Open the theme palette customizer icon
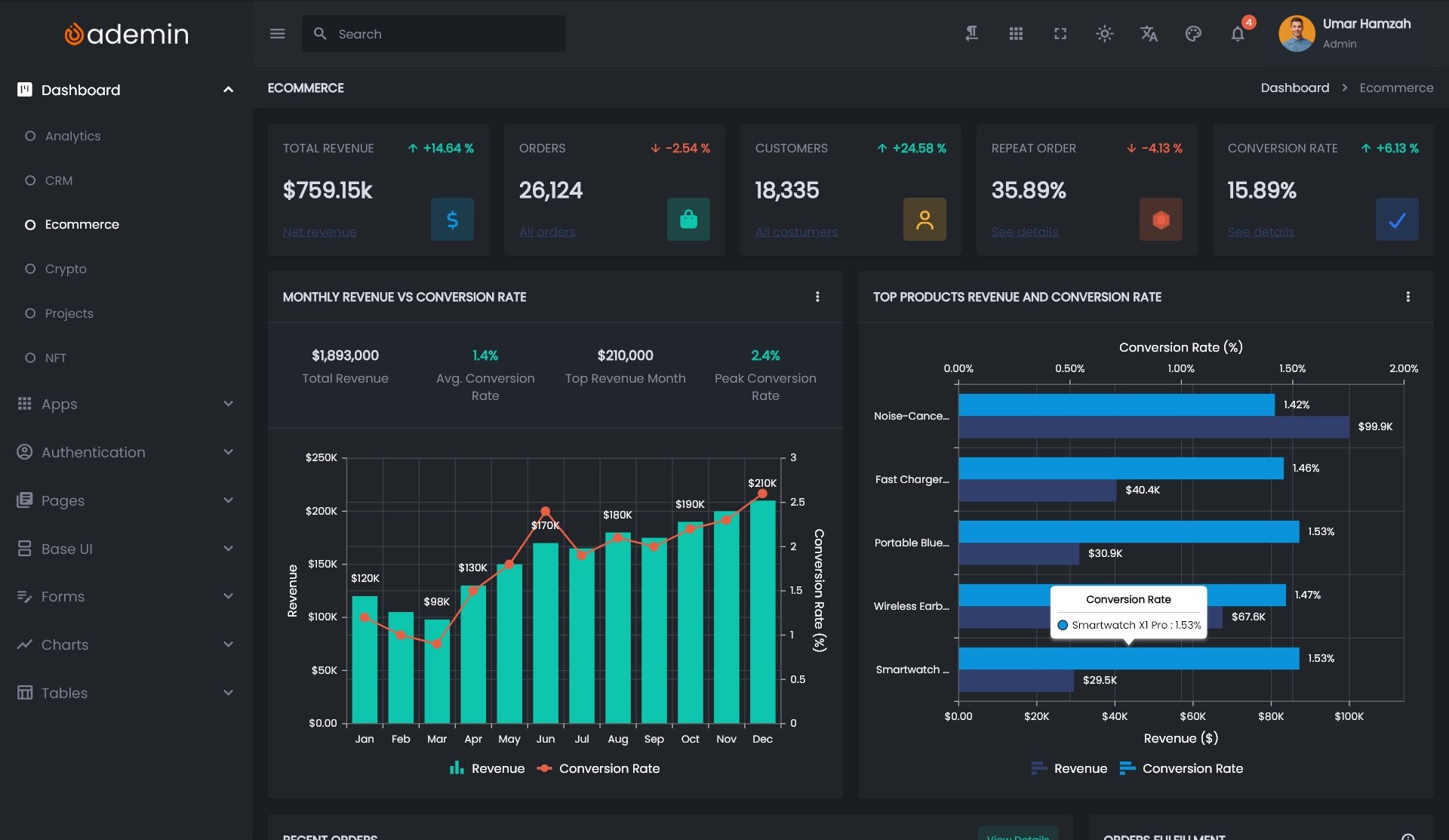Screen dimensions: 1449x840 (x=1193, y=34)
